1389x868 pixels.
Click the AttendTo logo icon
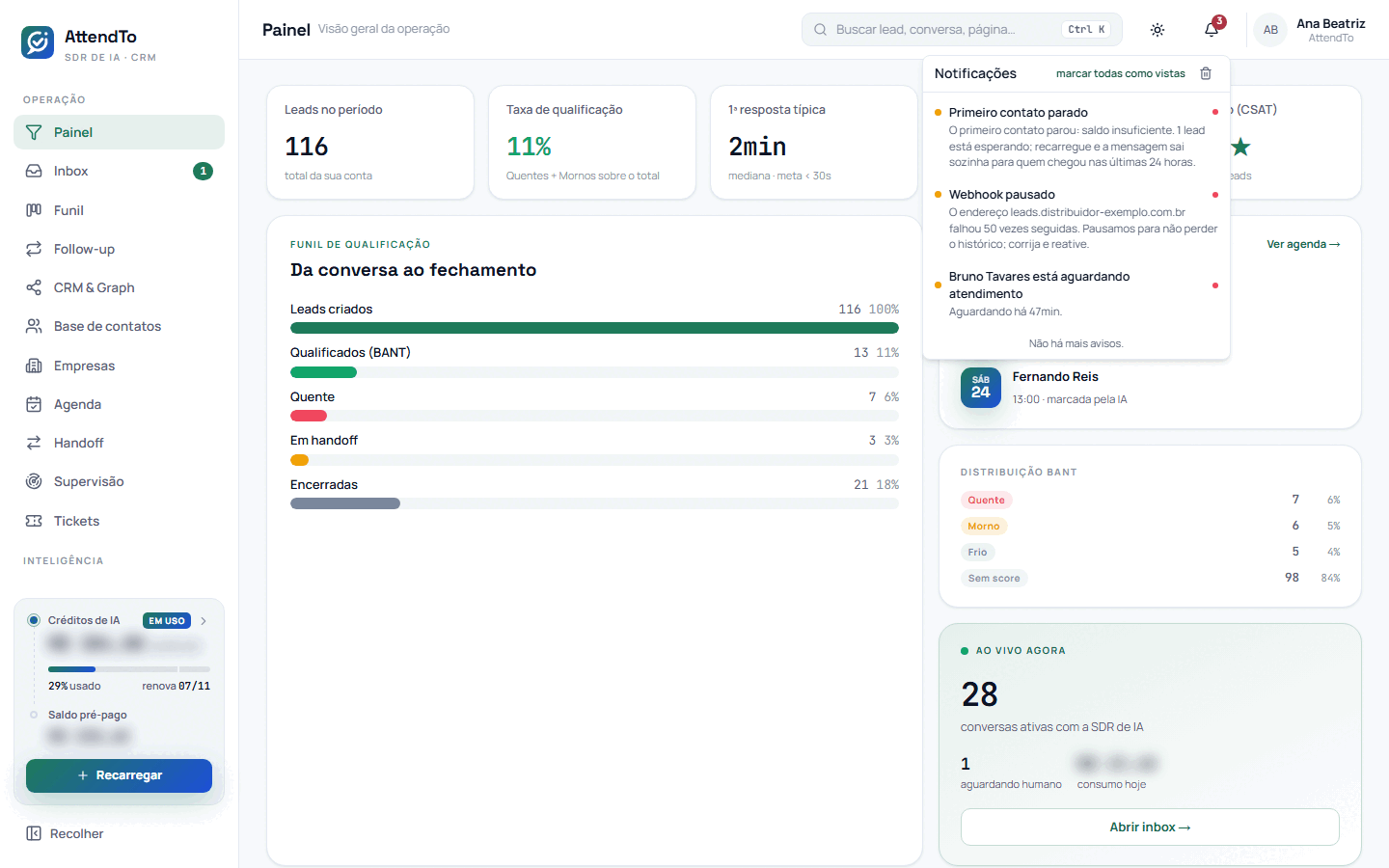[x=38, y=42]
